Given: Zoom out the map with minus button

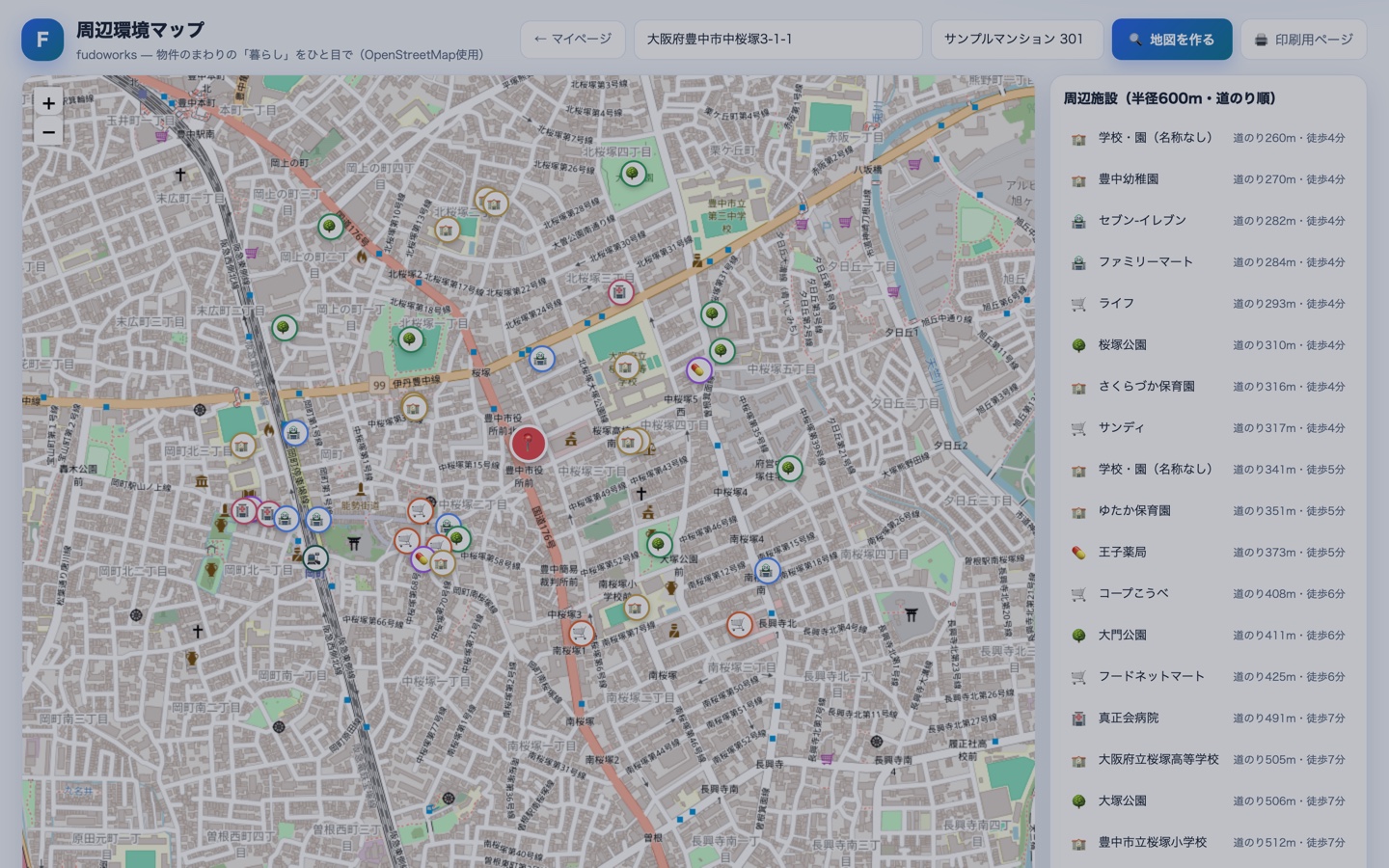Looking at the screenshot, I should [48, 131].
